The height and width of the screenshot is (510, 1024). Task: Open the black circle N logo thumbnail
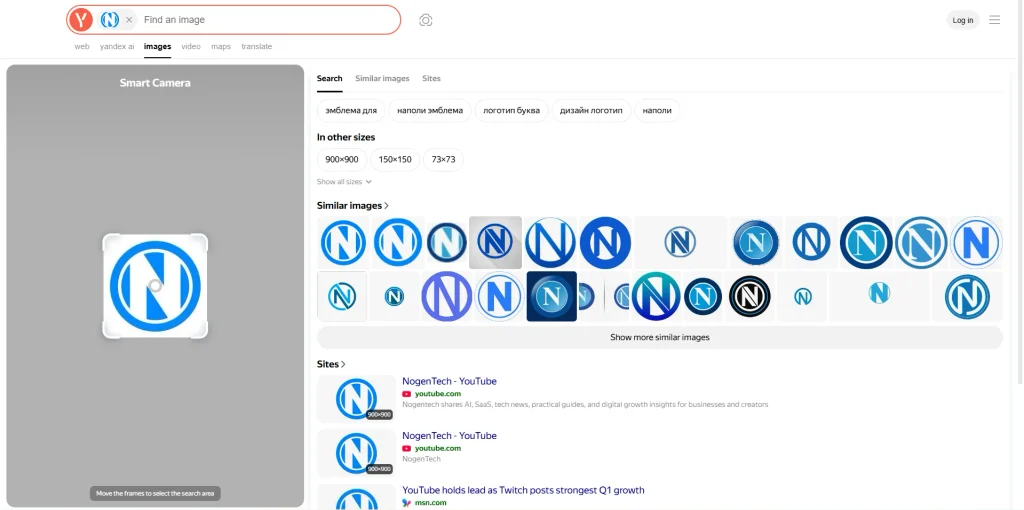pyautogui.click(x=750, y=296)
